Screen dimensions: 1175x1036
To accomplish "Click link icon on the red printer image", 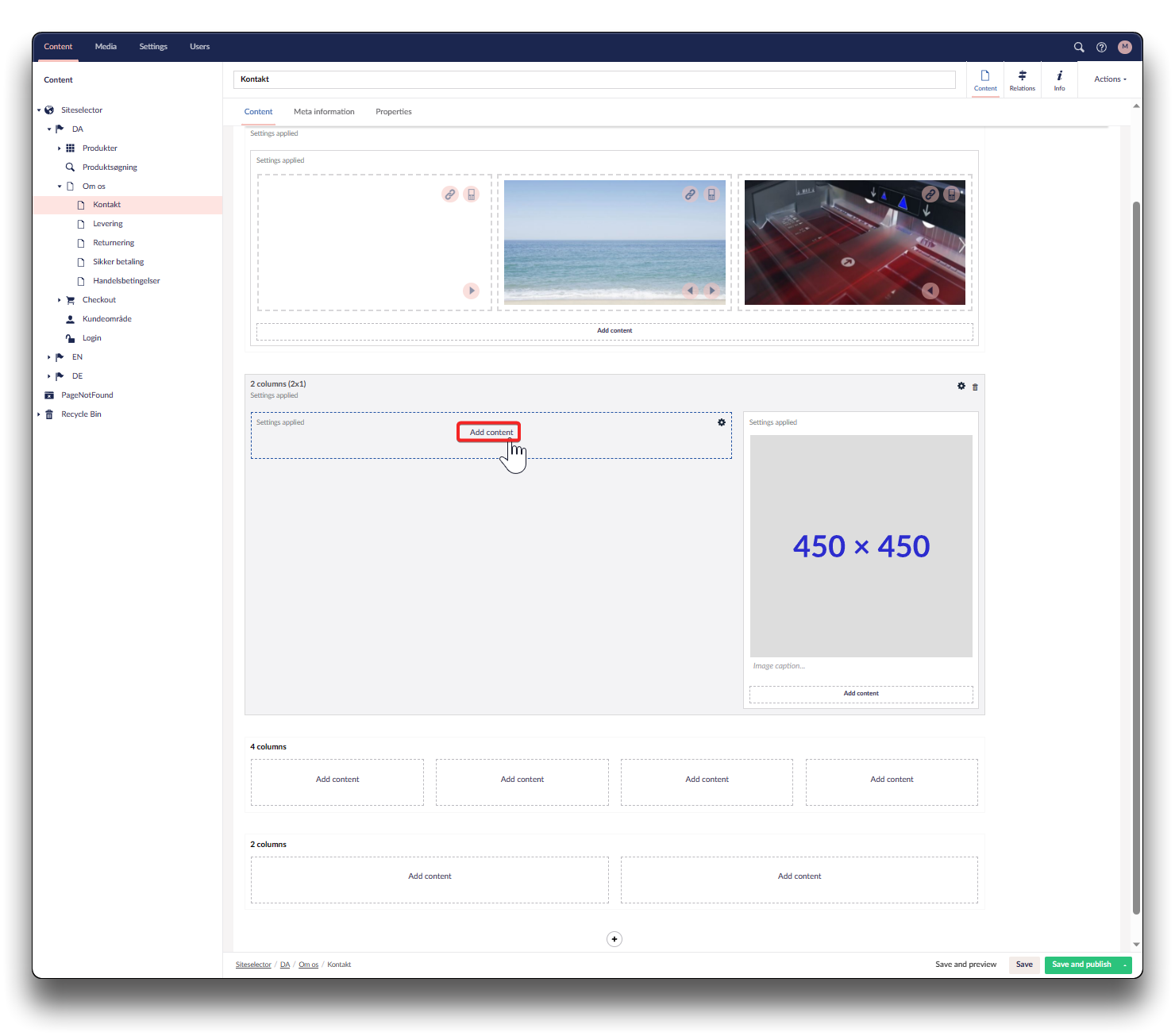I will [x=930, y=194].
